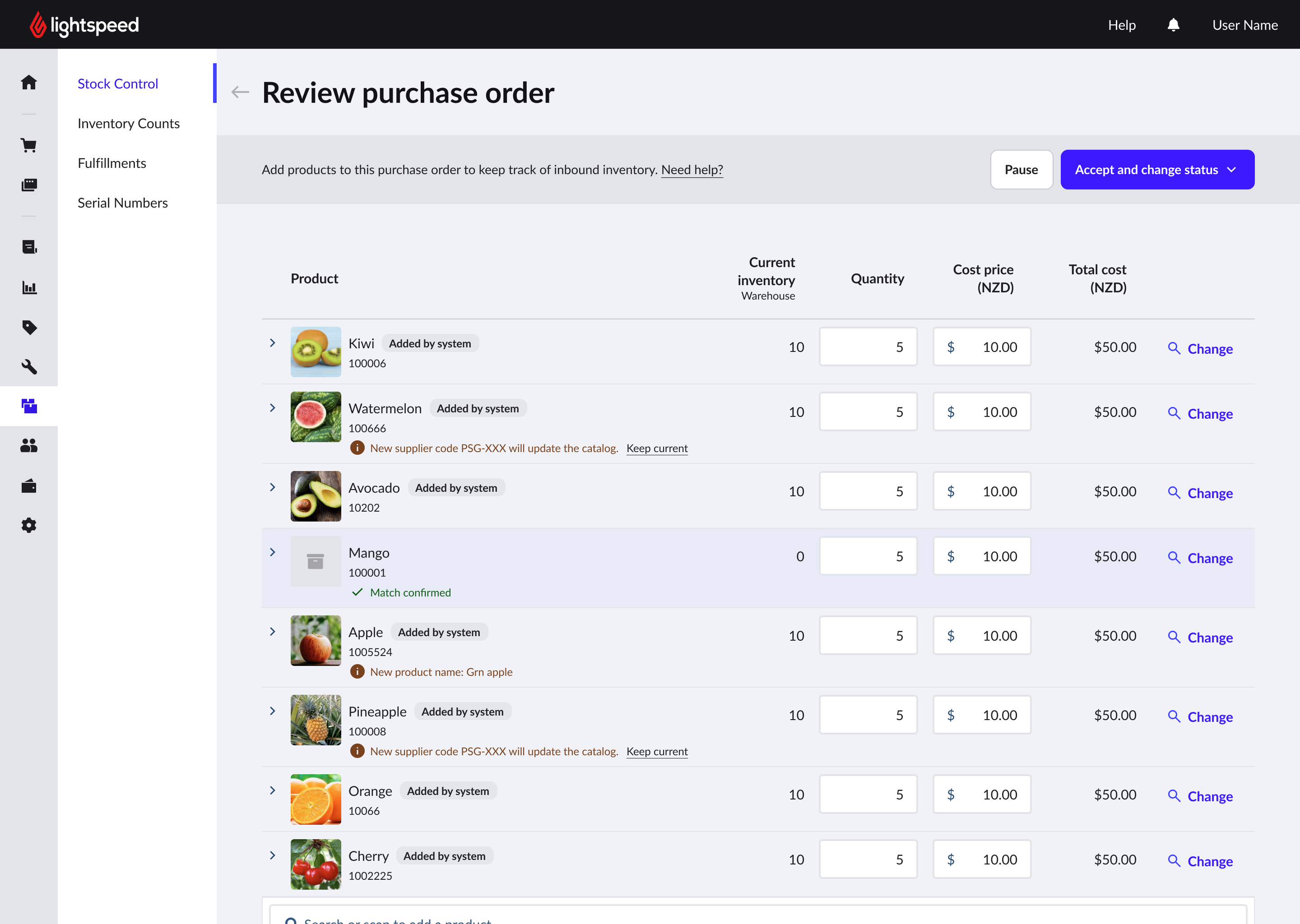The width and height of the screenshot is (1300, 924).
Task: Focus Mango quantity input field
Action: coord(868,556)
